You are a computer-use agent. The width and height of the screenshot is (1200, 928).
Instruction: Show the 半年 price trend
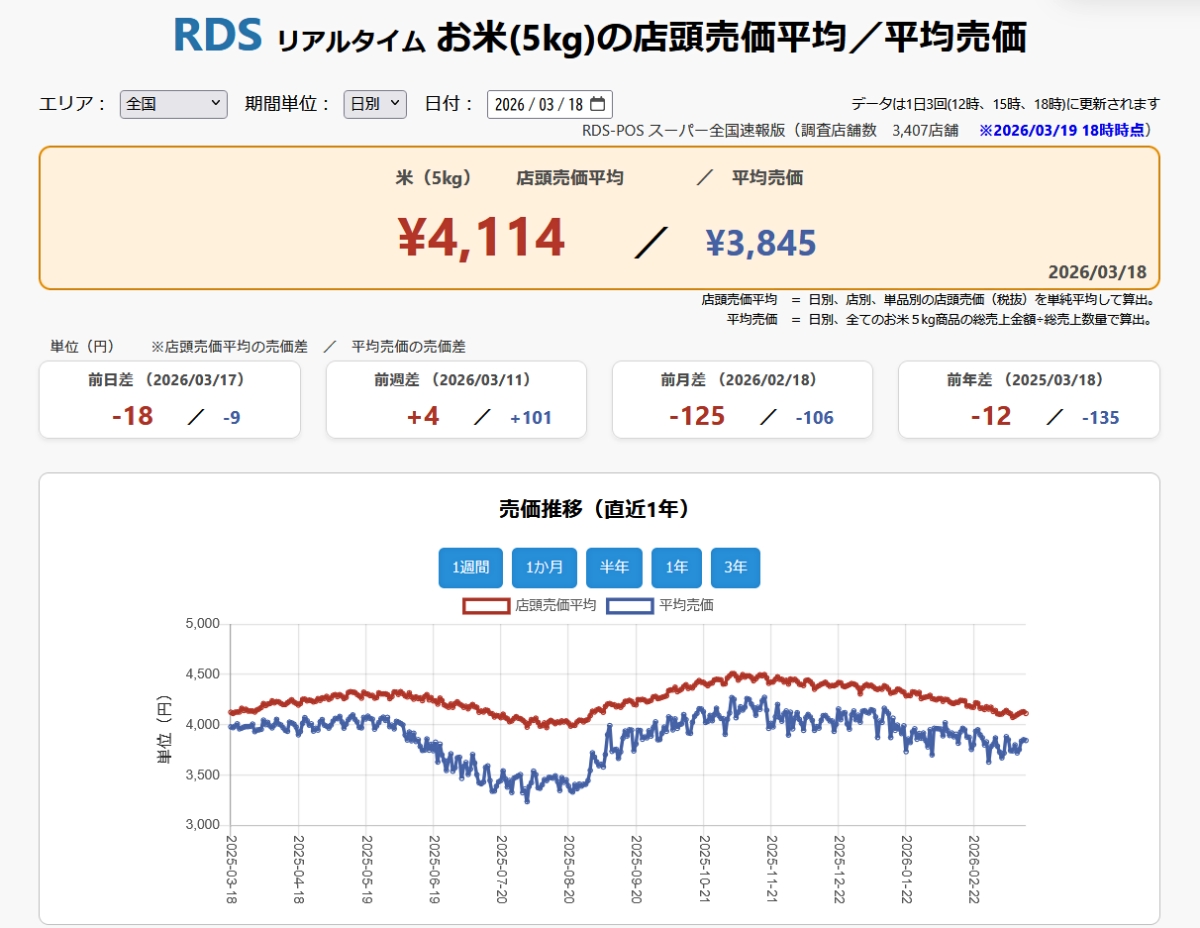click(x=614, y=568)
